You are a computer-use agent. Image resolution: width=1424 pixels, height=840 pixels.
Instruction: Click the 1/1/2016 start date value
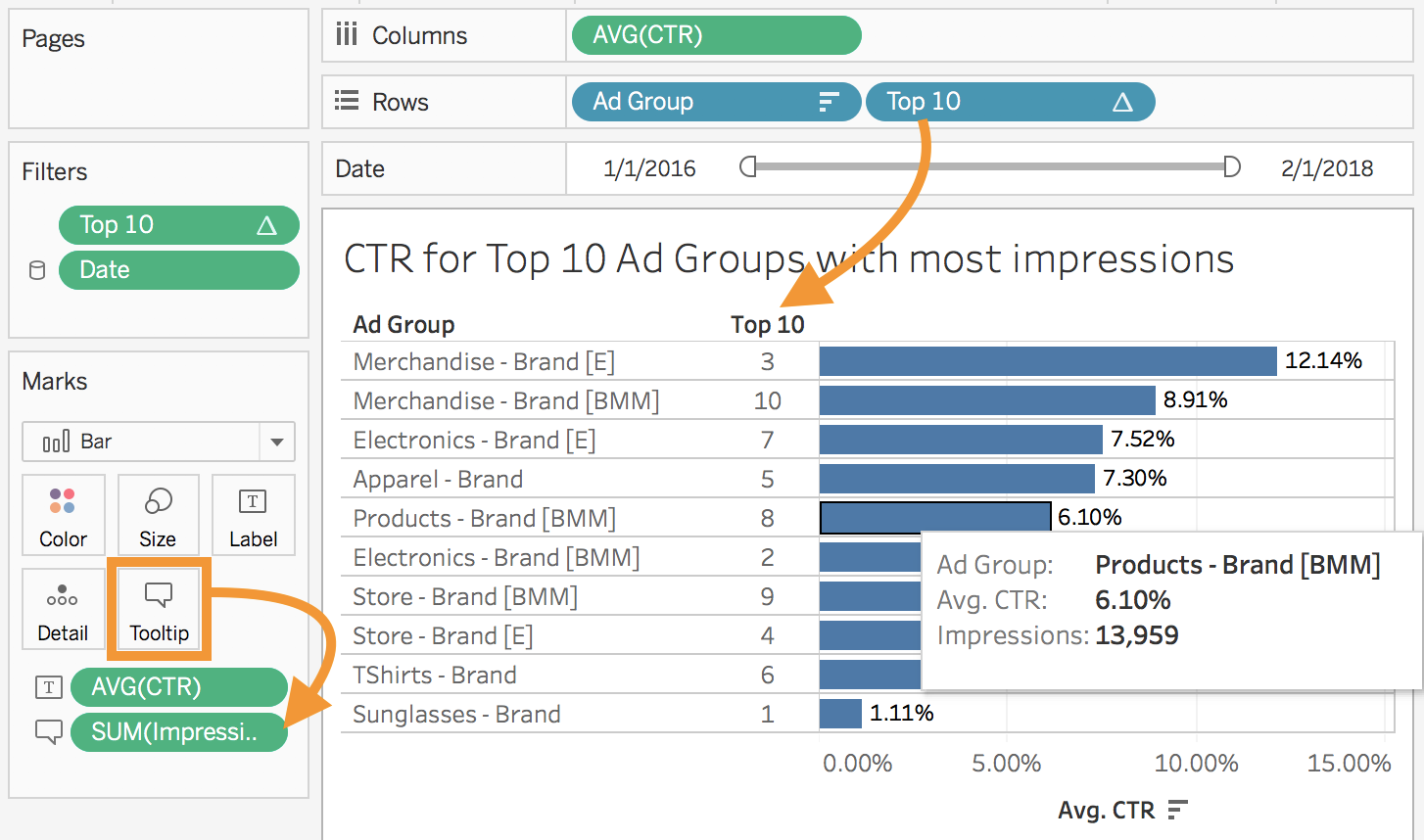[649, 168]
